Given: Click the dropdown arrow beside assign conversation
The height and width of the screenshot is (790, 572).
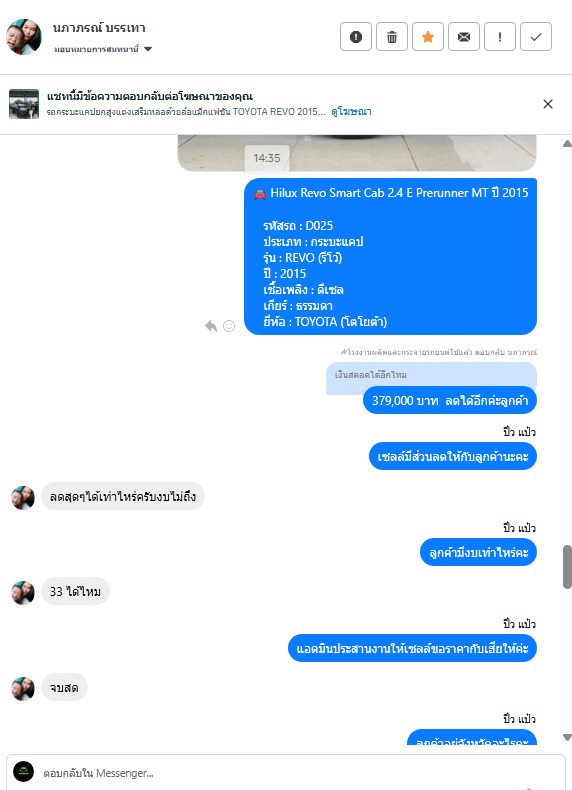Looking at the screenshot, I should tap(148, 49).
